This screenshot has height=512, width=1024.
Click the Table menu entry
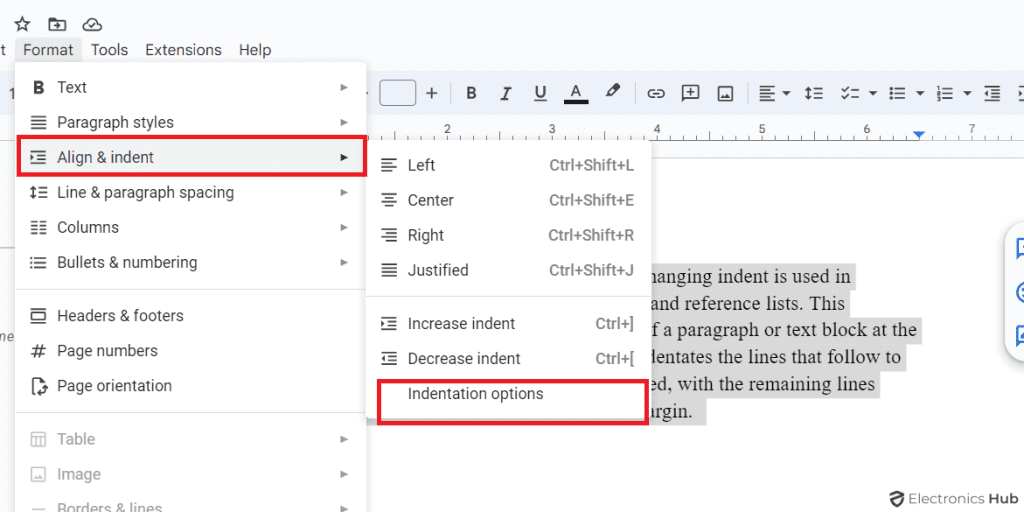[x=190, y=439]
